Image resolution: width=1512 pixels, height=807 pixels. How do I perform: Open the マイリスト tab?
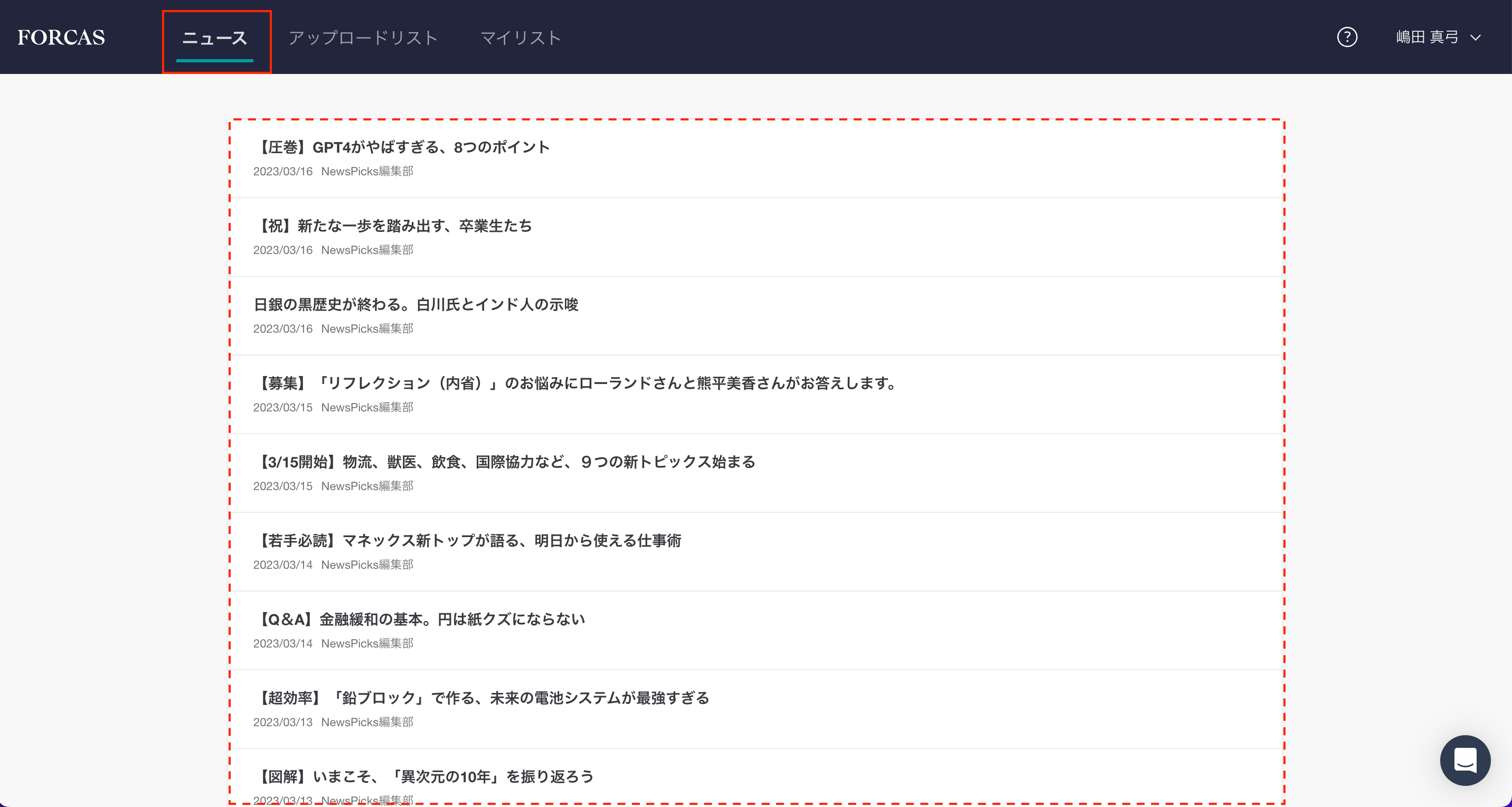click(520, 37)
